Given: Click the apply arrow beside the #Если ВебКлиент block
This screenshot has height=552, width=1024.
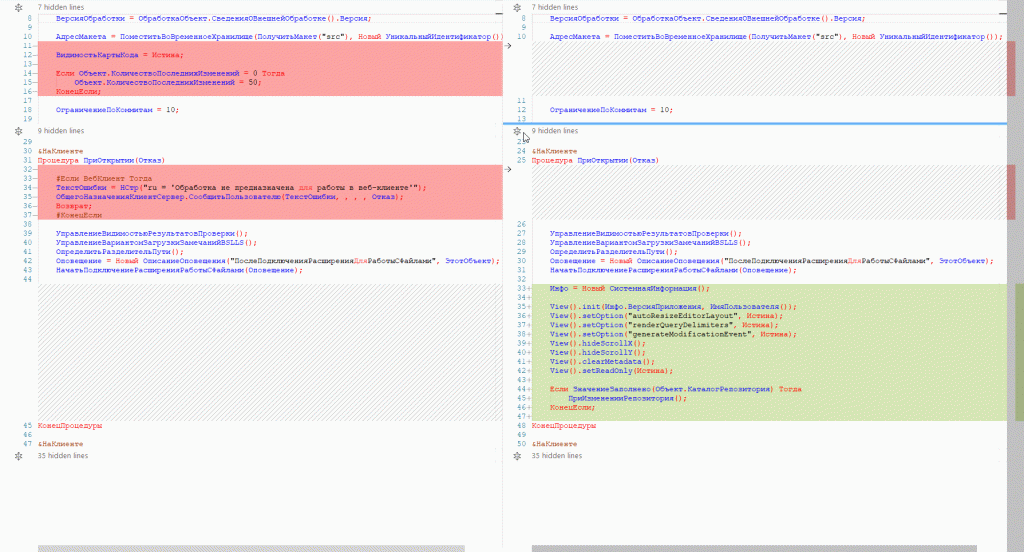Looking at the screenshot, I should (508, 169).
